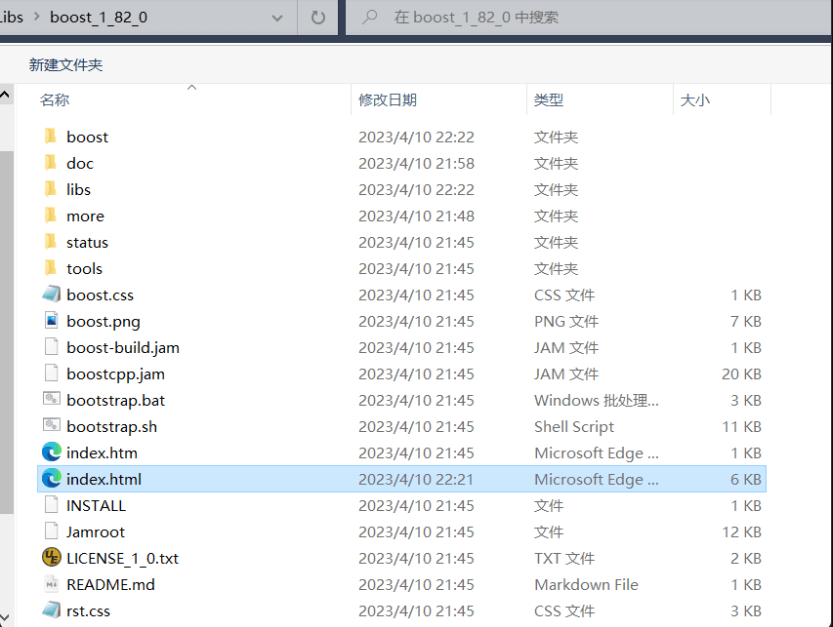The width and height of the screenshot is (833, 627).
Task: Select the file name index.htm
Action: pos(101,453)
